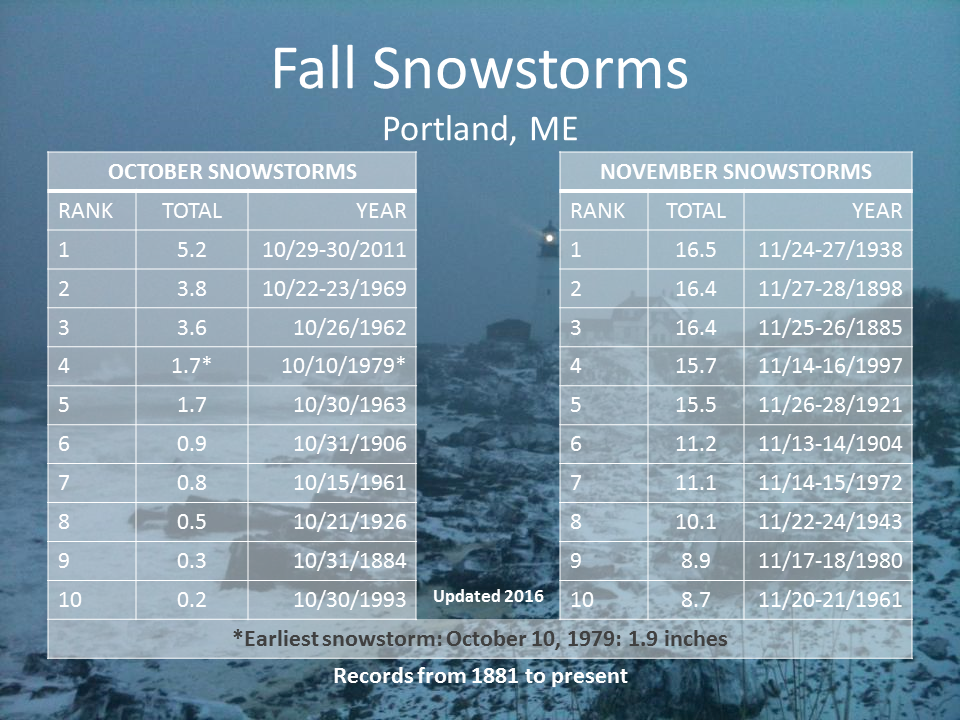Select the October TOTAL column header
960x720 pixels.
coord(192,211)
